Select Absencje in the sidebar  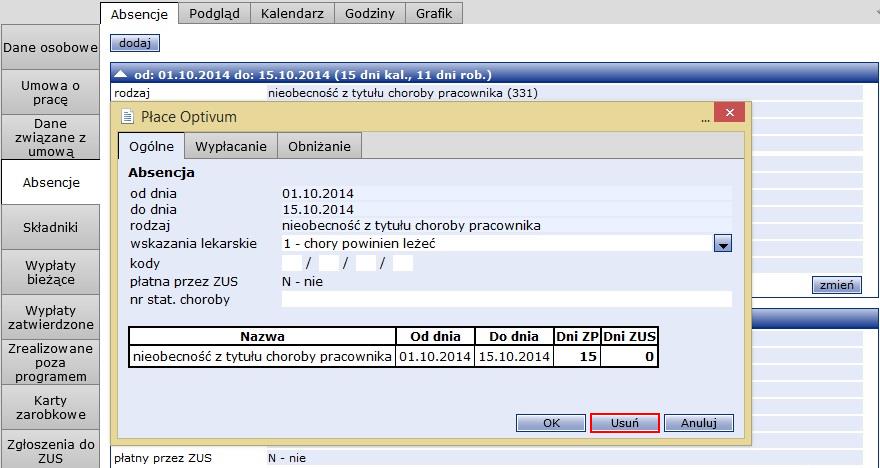pyautogui.click(x=51, y=182)
